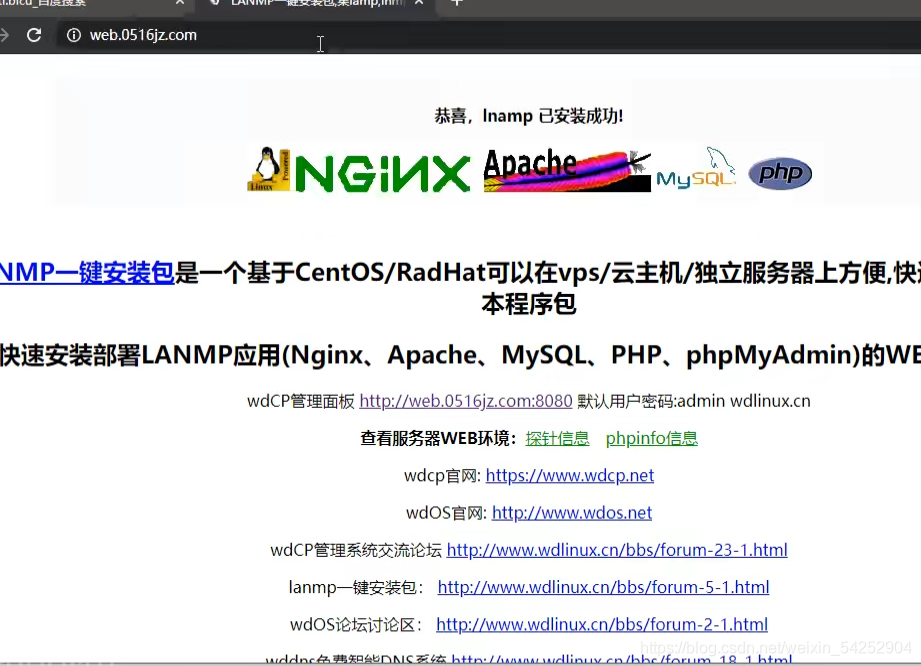View site information icon beside the URL
The height and width of the screenshot is (666, 921).
tap(73, 35)
